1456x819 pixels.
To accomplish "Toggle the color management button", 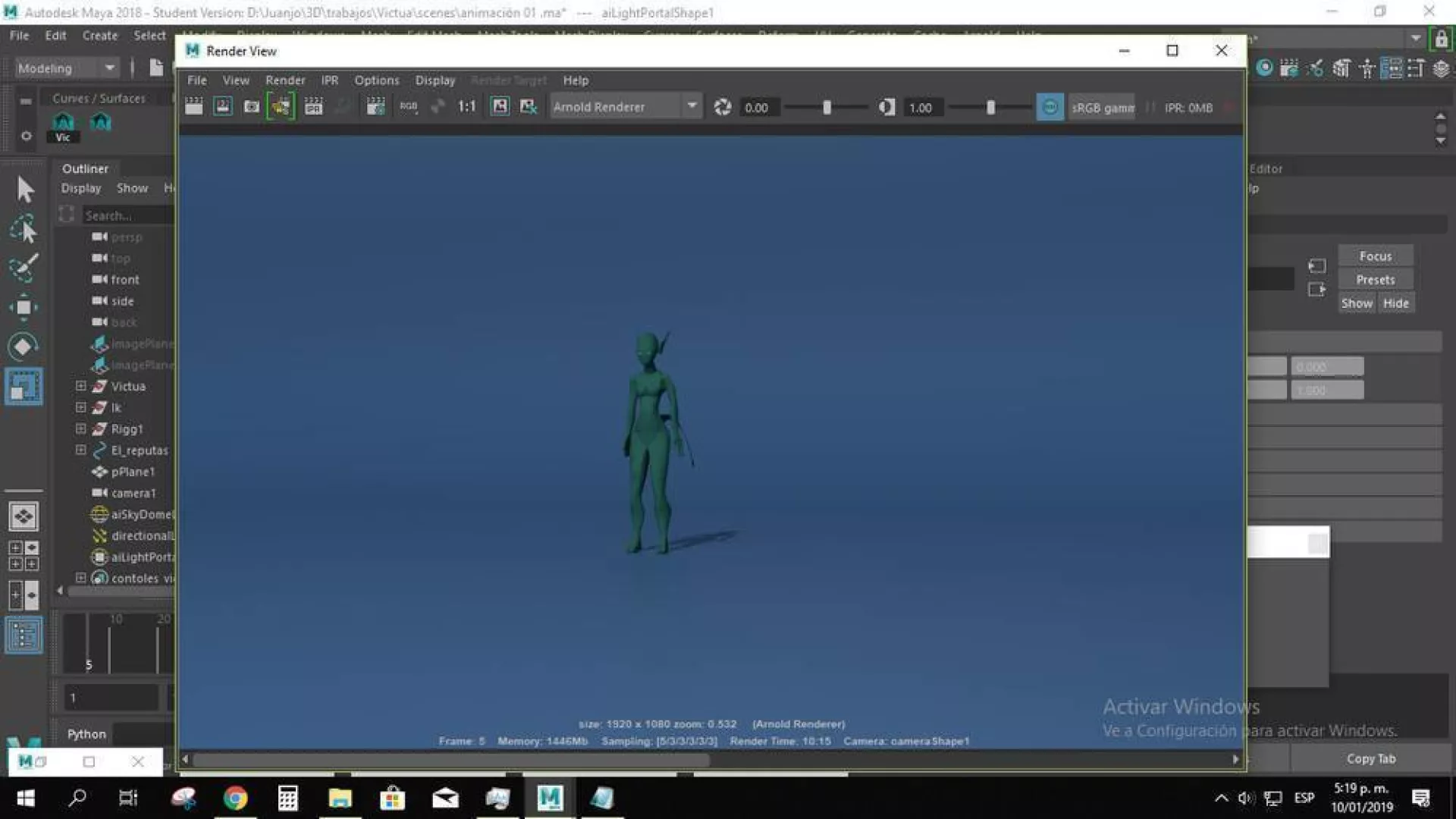I will [1050, 108].
